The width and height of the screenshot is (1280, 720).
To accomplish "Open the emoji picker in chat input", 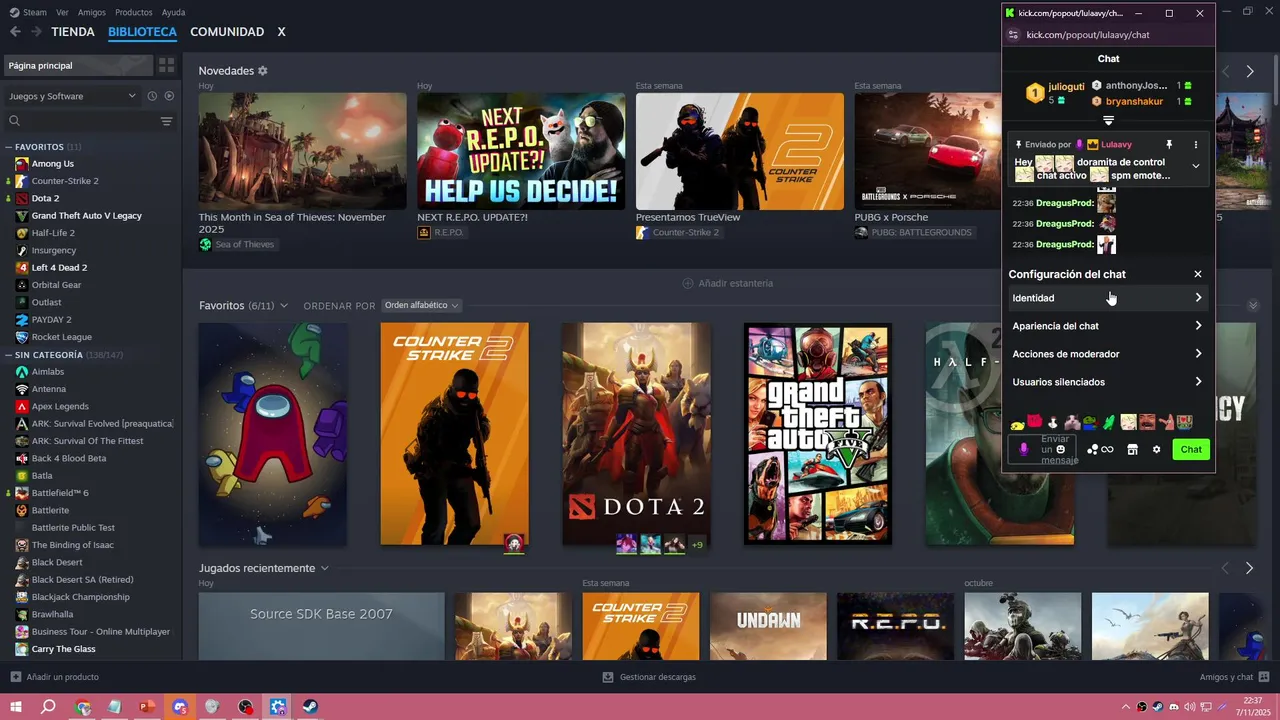I will 1061,450.
